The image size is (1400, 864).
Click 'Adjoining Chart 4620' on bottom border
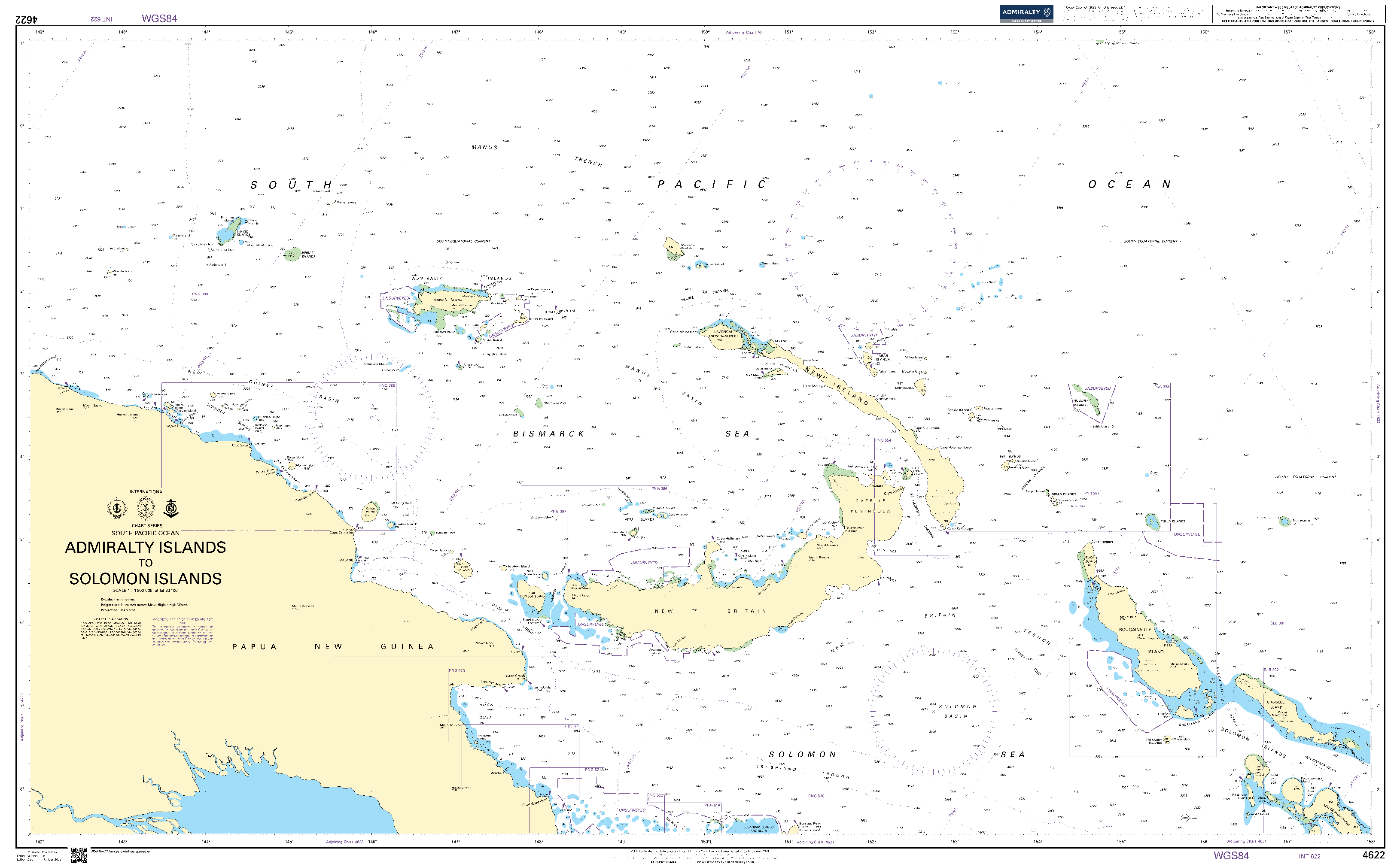(x=345, y=842)
